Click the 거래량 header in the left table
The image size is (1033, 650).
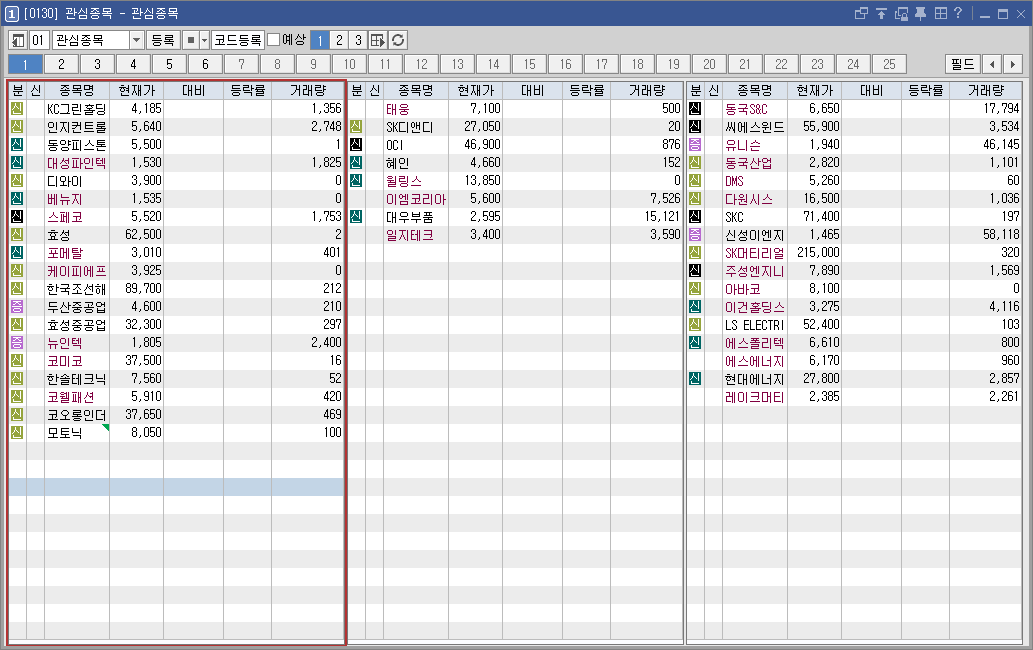[x=308, y=90]
